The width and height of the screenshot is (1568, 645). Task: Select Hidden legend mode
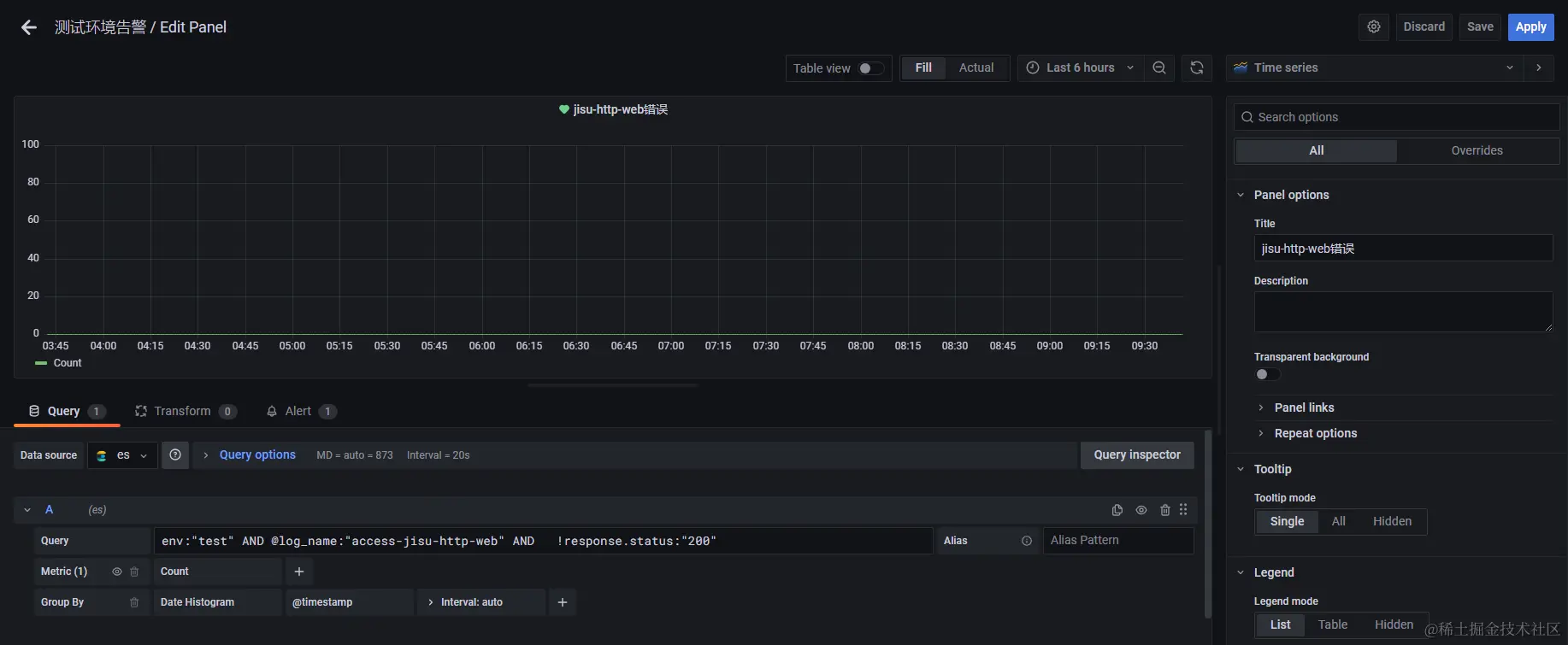1394,625
